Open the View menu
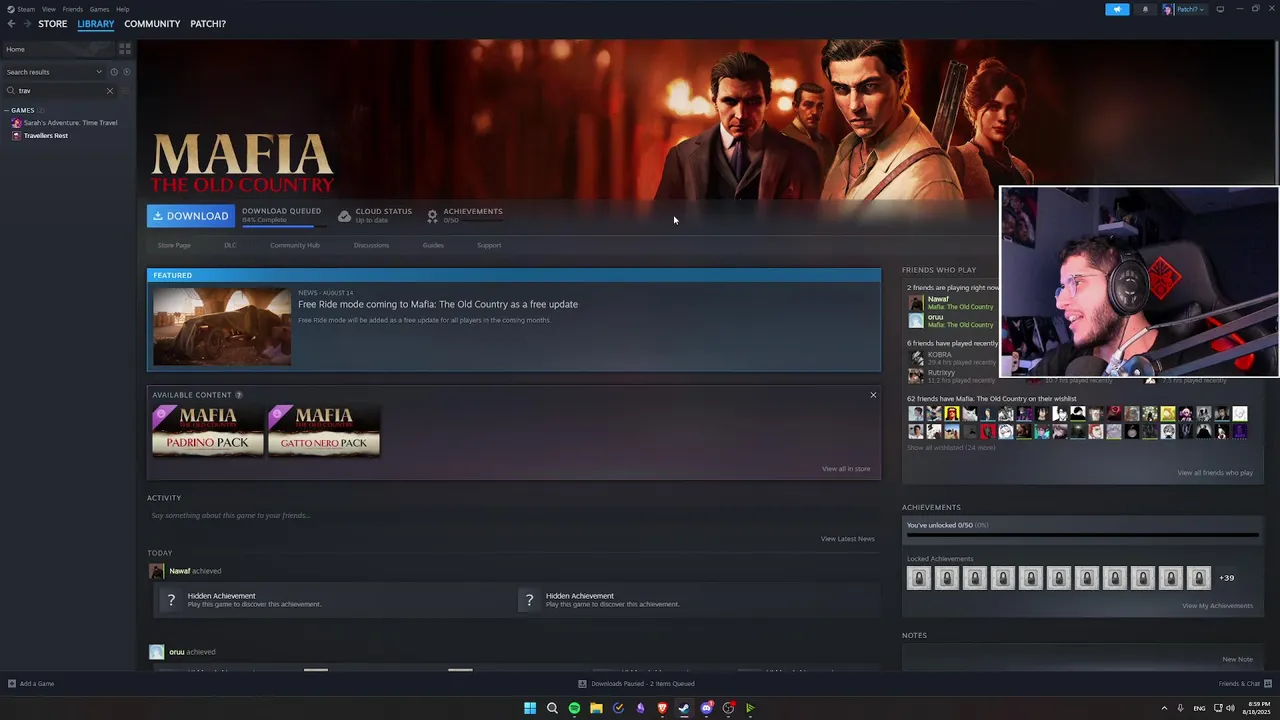Screen dimensions: 1280x720 point(48,9)
